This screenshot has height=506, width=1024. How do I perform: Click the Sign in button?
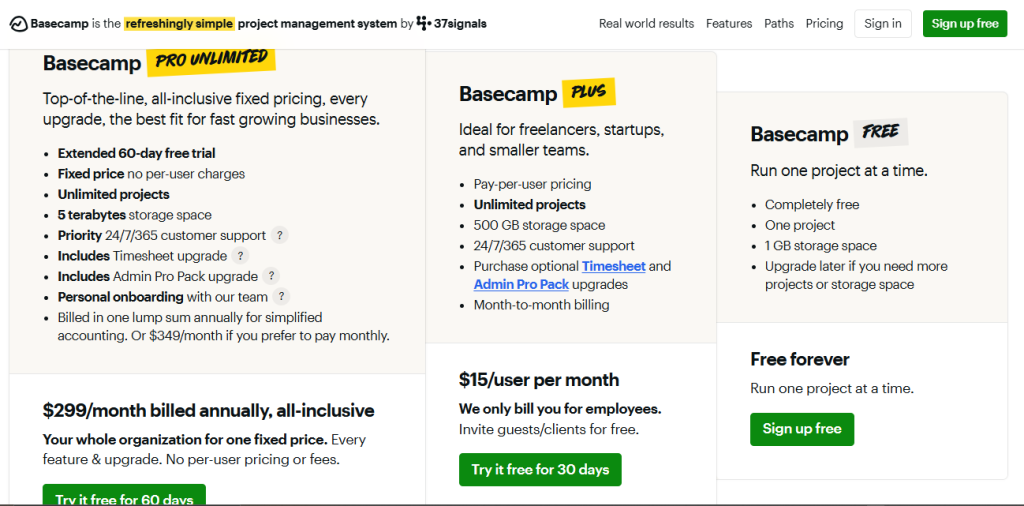(x=882, y=23)
